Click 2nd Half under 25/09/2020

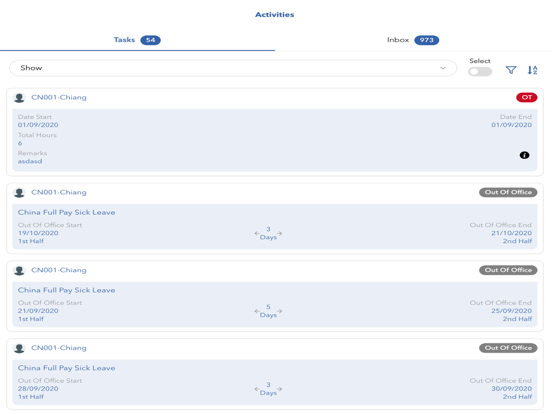tap(517, 319)
